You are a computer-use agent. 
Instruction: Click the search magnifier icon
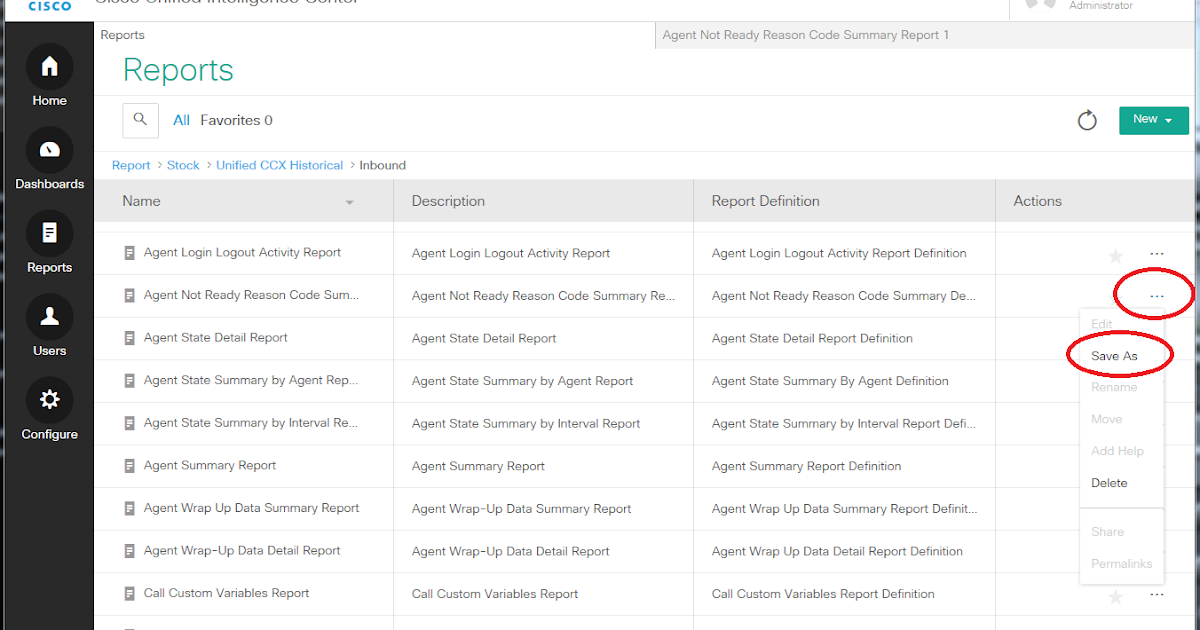pyautogui.click(x=140, y=120)
